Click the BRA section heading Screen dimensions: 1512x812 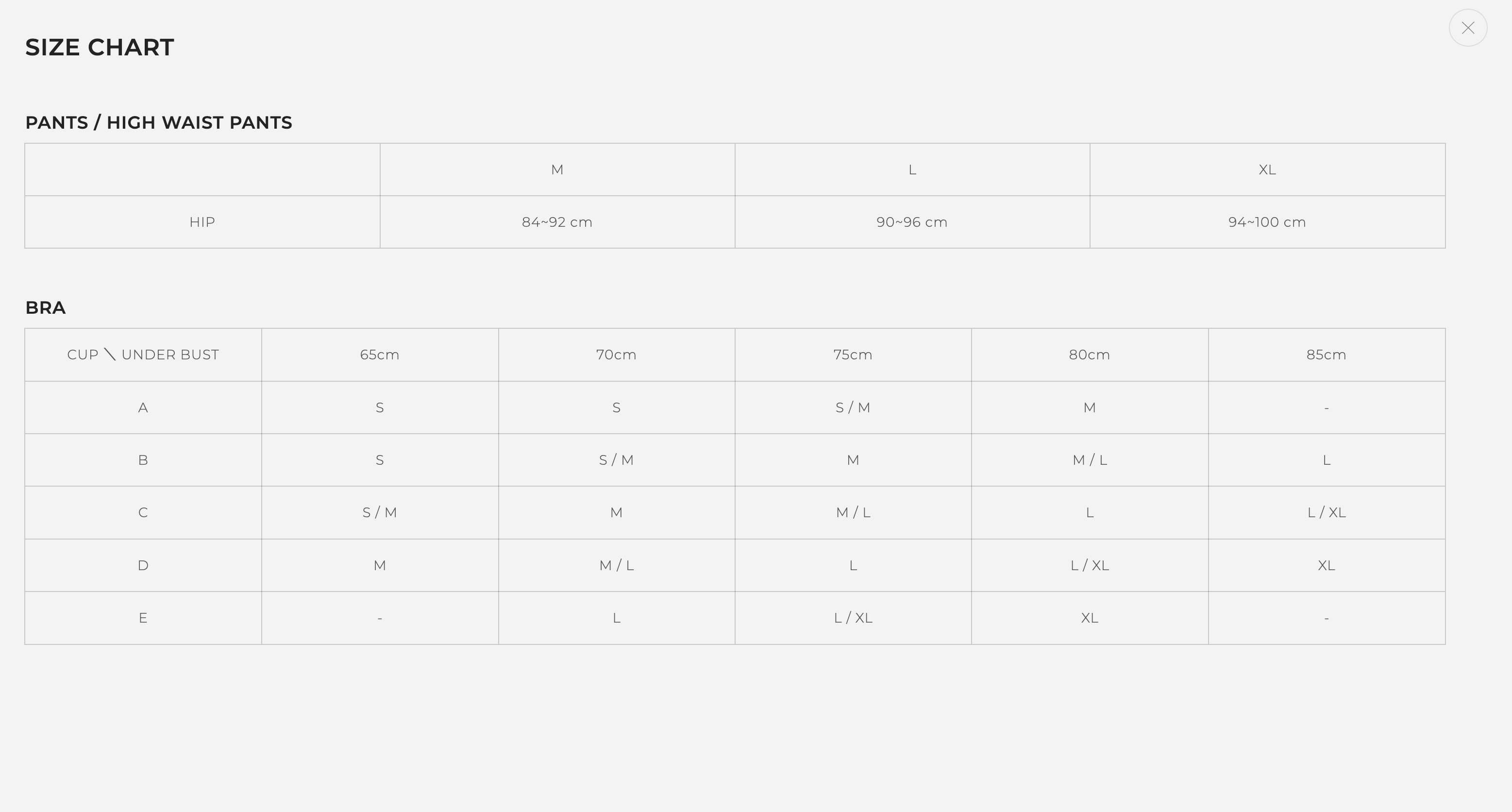click(45, 307)
